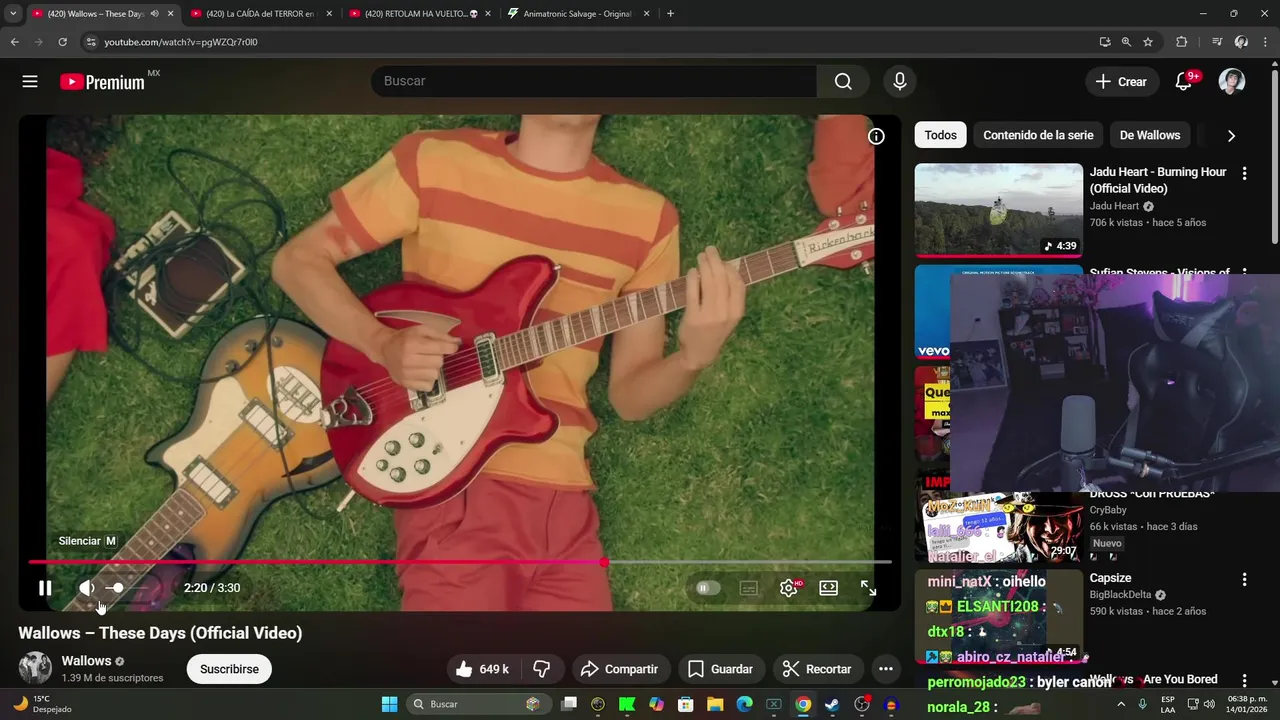The image size is (1280, 720).
Task: Open the Wallows channel name link
Action: point(86,661)
